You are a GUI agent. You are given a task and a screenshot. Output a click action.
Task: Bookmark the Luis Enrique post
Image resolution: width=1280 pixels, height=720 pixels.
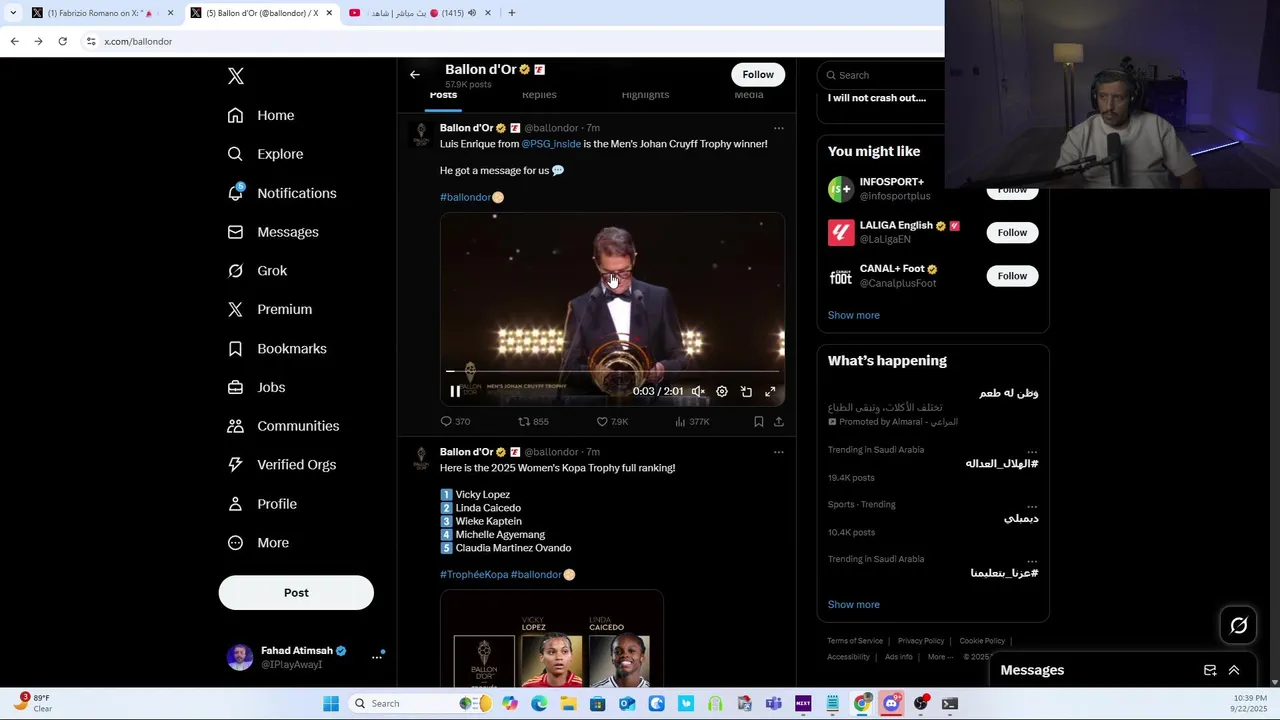pos(759,422)
